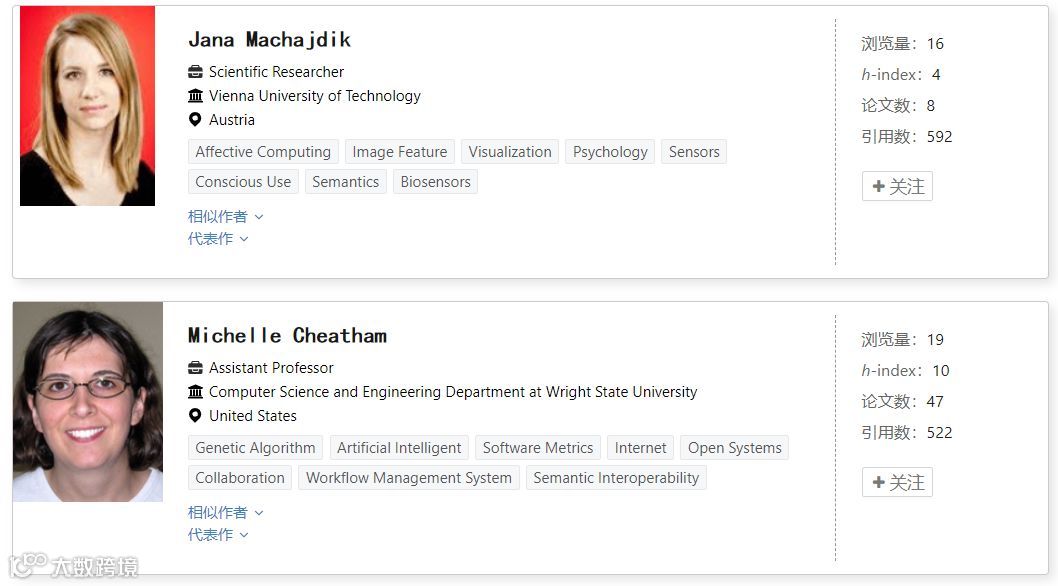Open Michelle Cheatham's profile name link
1058x586 pixels.
287,336
